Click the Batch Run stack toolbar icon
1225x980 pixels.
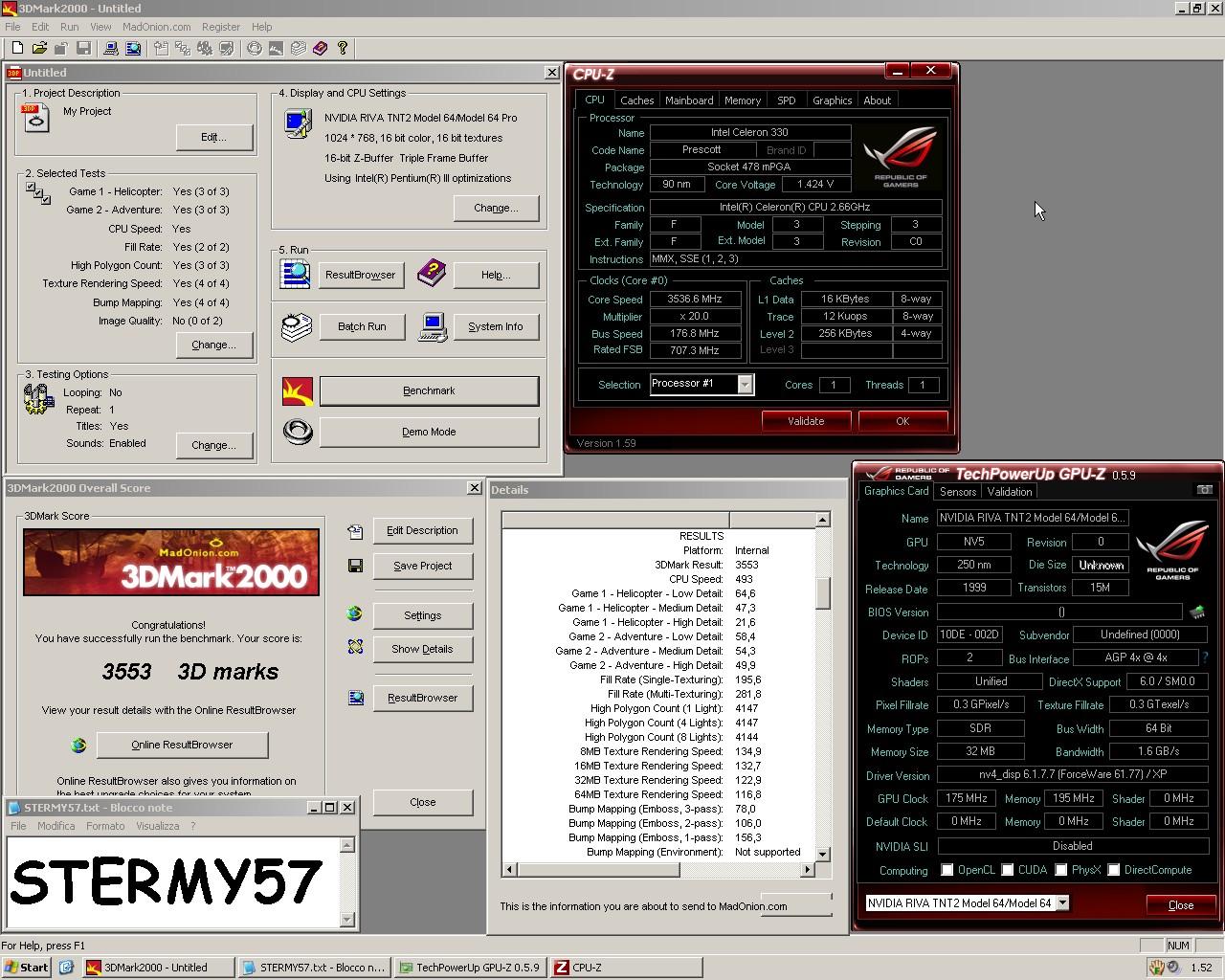(299, 48)
